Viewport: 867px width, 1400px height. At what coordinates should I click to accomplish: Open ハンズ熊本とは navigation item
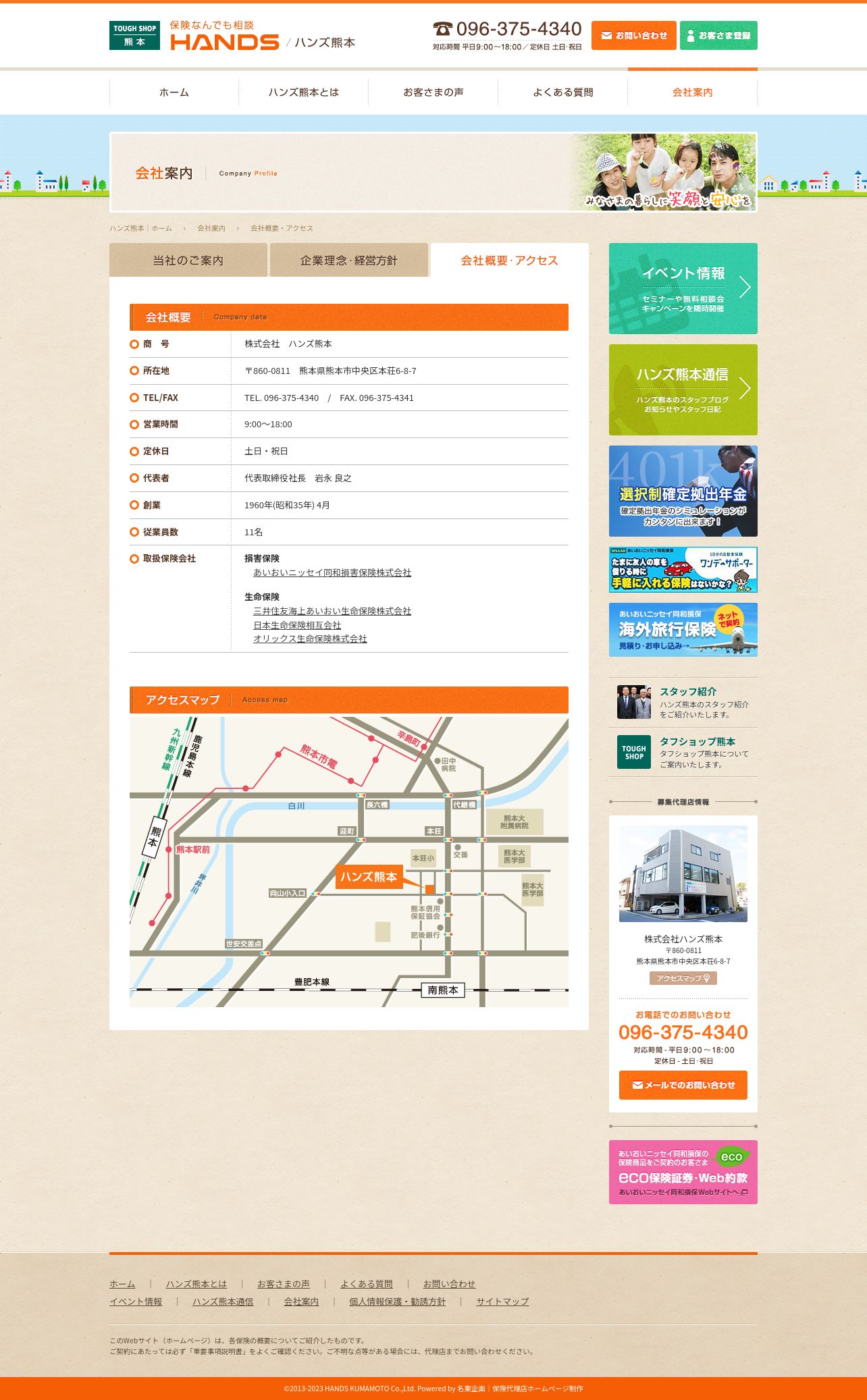click(304, 92)
